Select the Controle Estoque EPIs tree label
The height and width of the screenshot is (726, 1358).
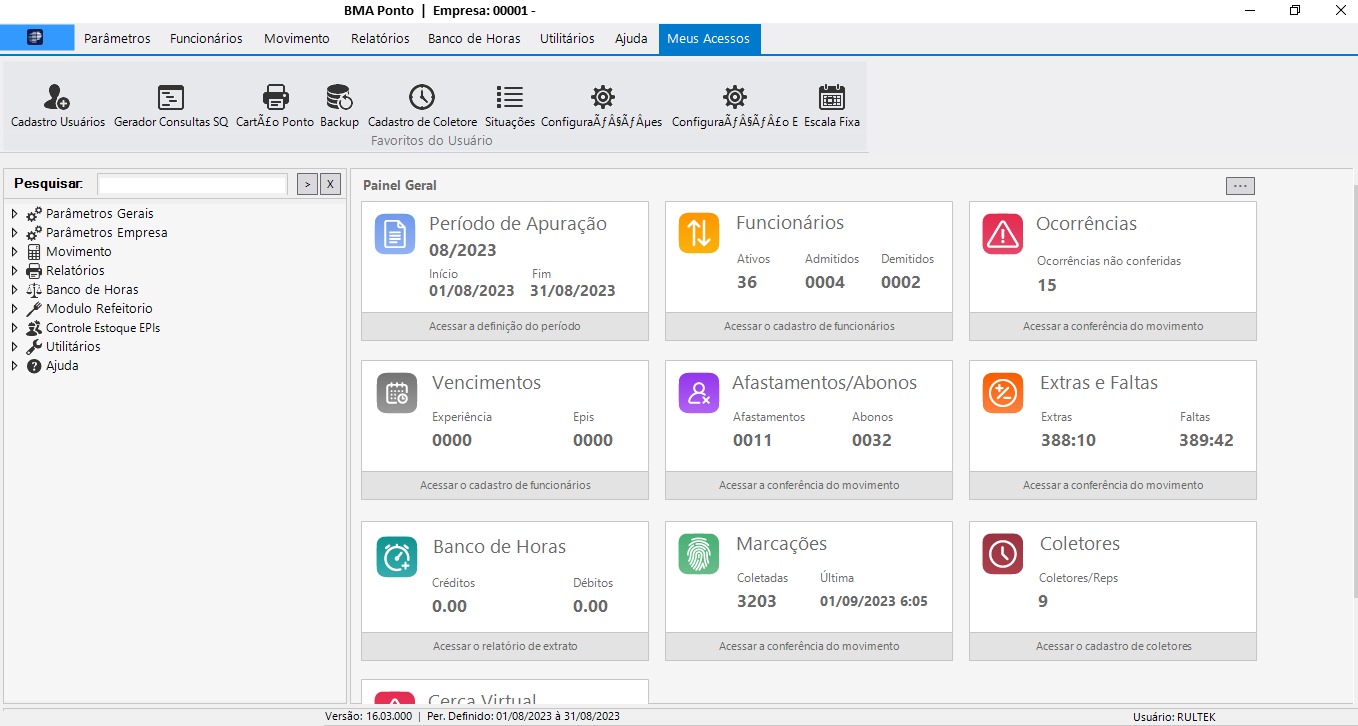coord(103,328)
